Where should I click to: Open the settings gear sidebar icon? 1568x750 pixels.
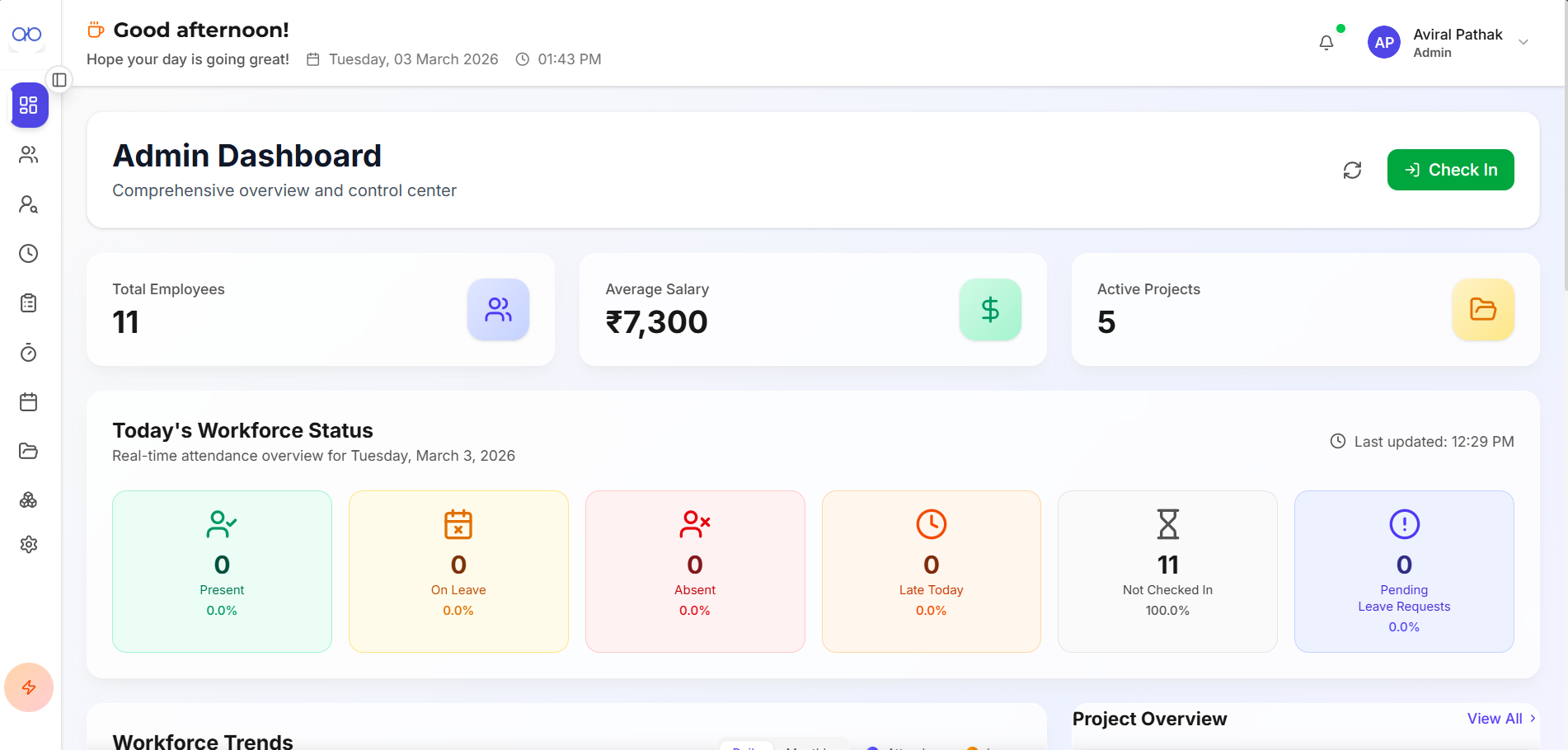(x=29, y=545)
